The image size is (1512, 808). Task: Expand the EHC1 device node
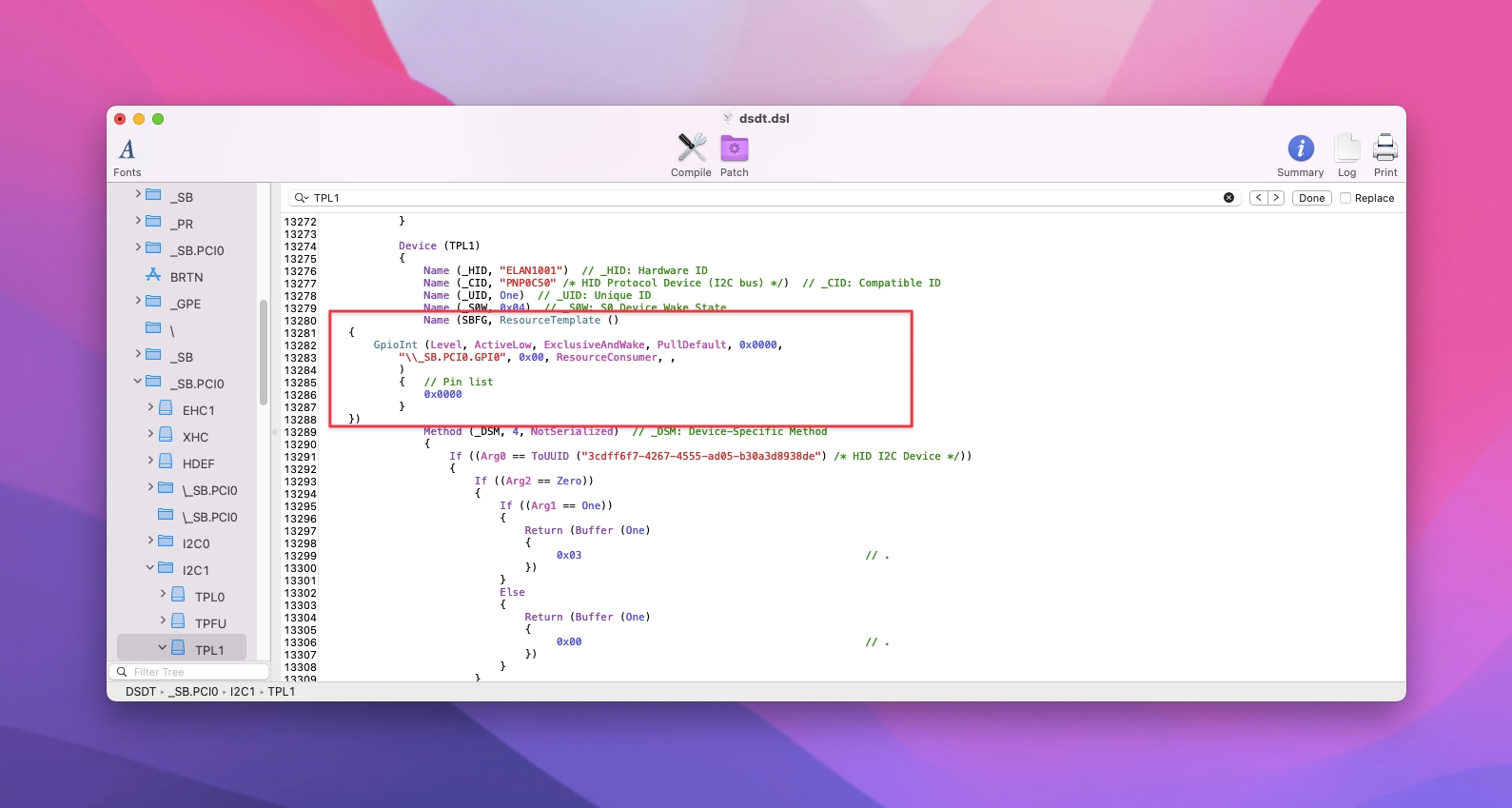[150, 408]
